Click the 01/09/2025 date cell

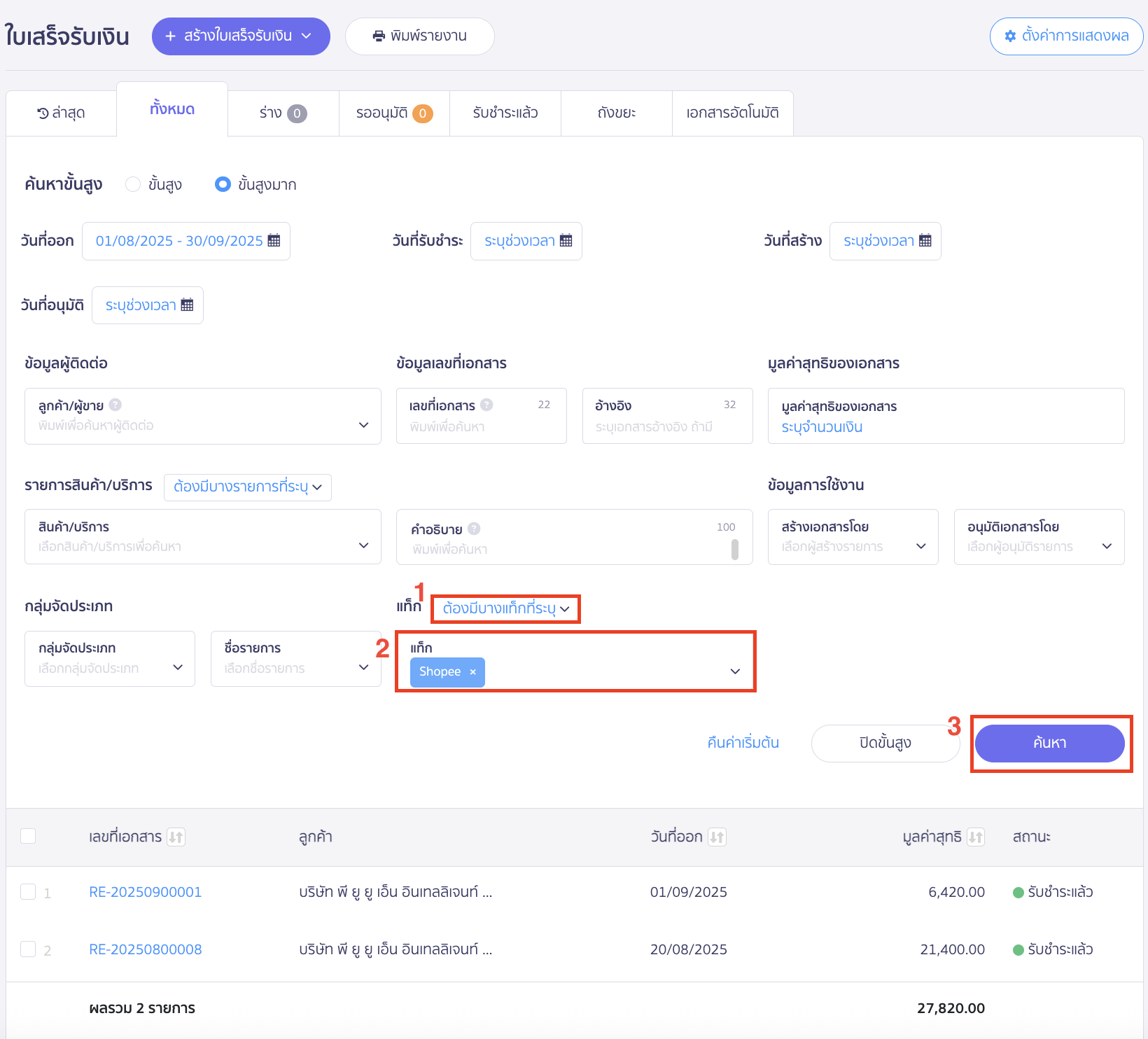click(689, 892)
